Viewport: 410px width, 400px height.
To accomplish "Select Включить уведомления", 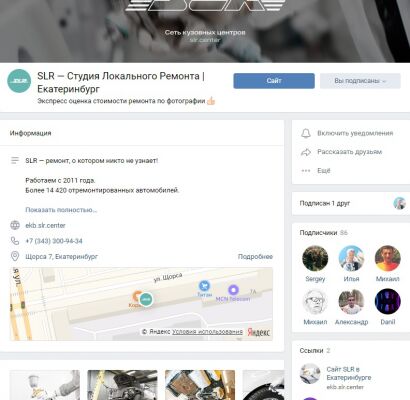I will [x=355, y=133].
